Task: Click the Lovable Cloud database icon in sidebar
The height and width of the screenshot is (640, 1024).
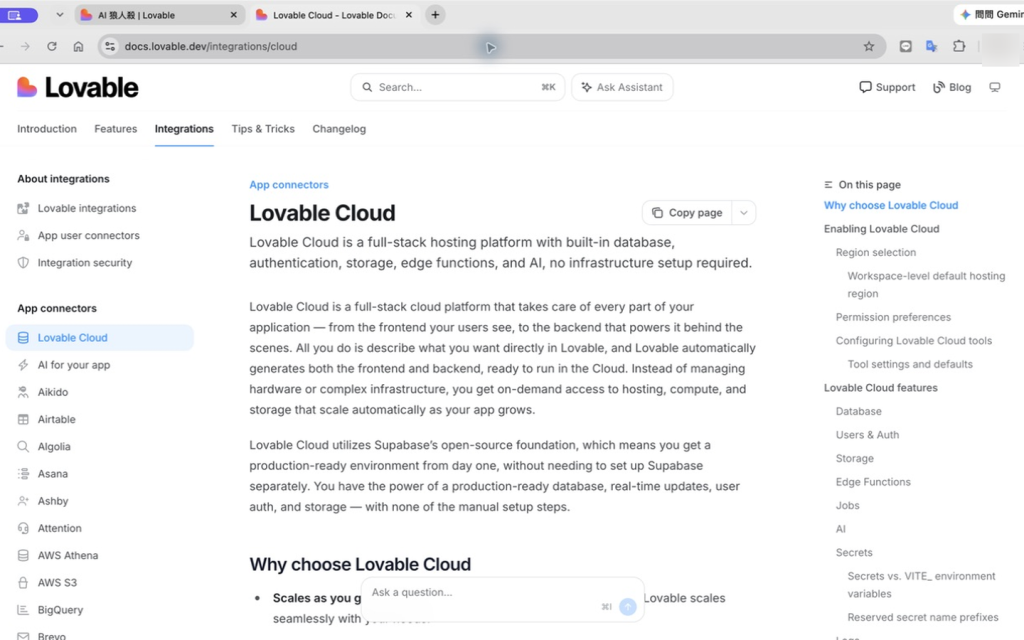Action: (23, 338)
